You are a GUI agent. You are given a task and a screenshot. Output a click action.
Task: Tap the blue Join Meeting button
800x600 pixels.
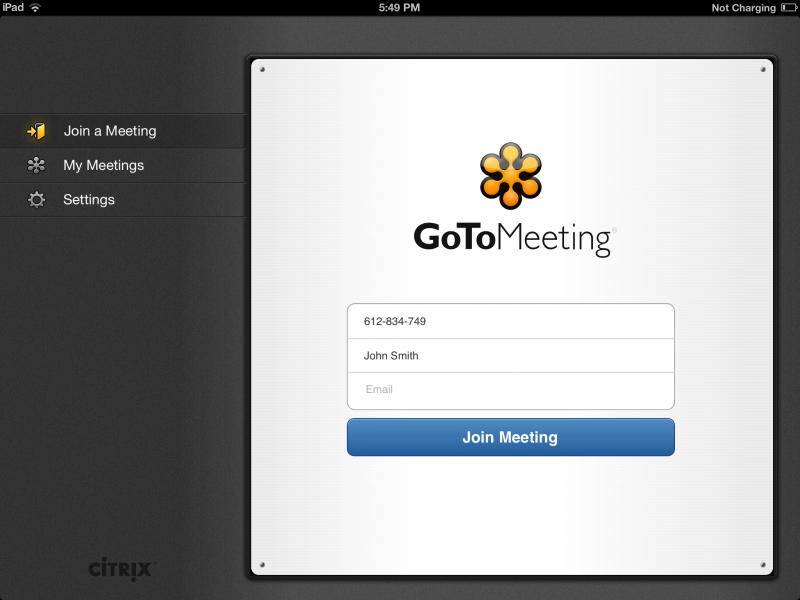(x=511, y=437)
